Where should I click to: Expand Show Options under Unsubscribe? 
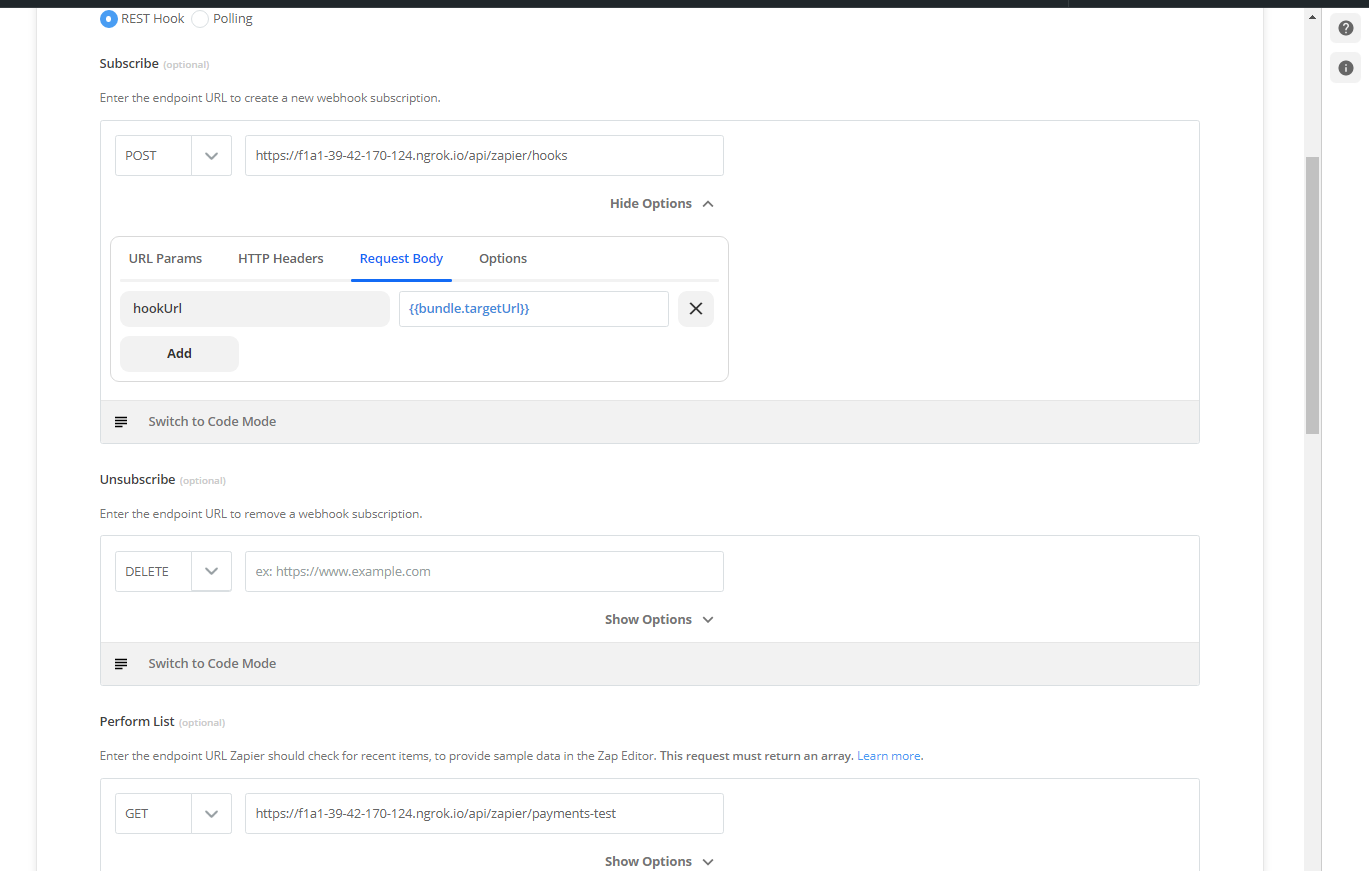pos(659,619)
